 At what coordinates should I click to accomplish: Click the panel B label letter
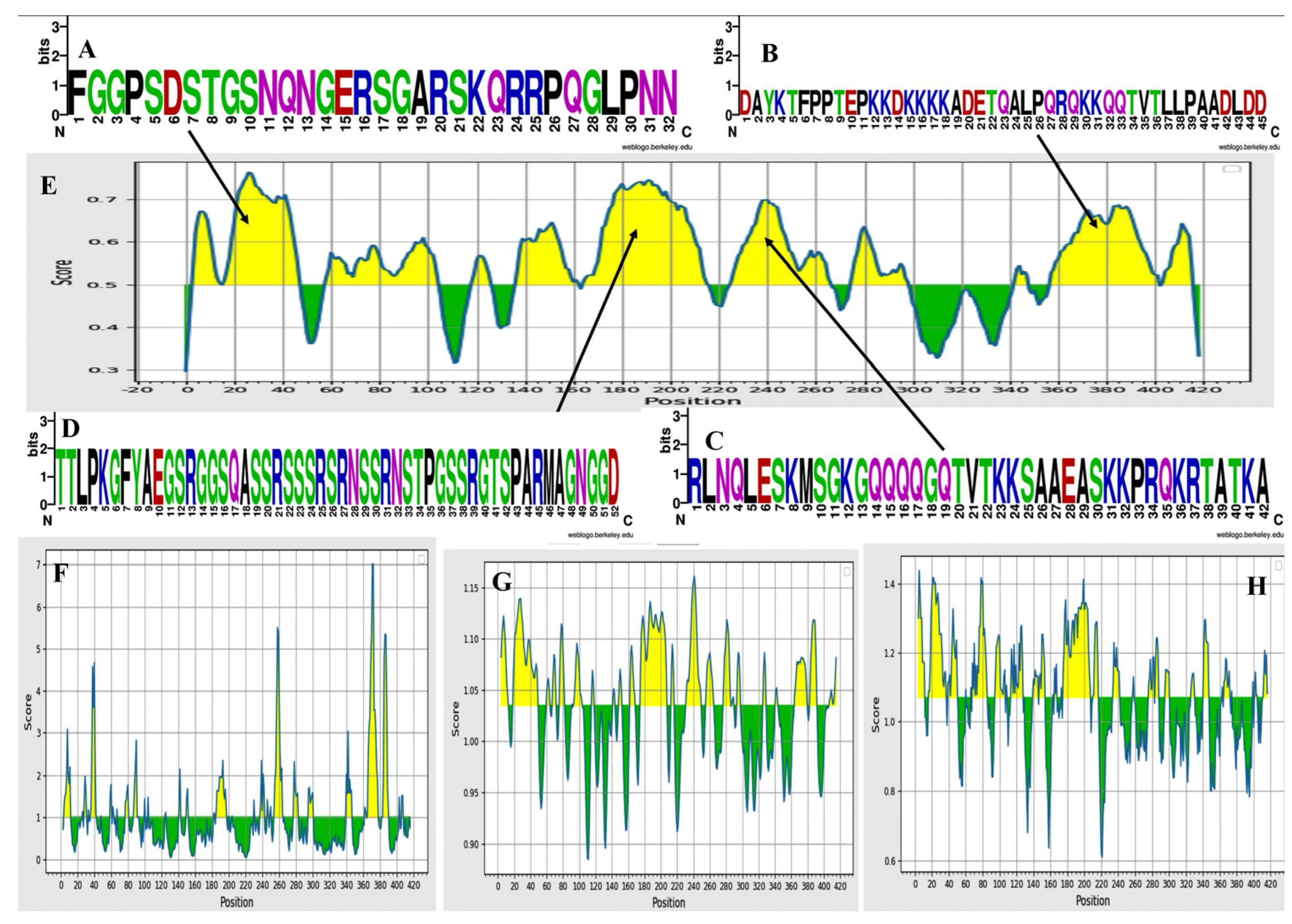point(769,53)
